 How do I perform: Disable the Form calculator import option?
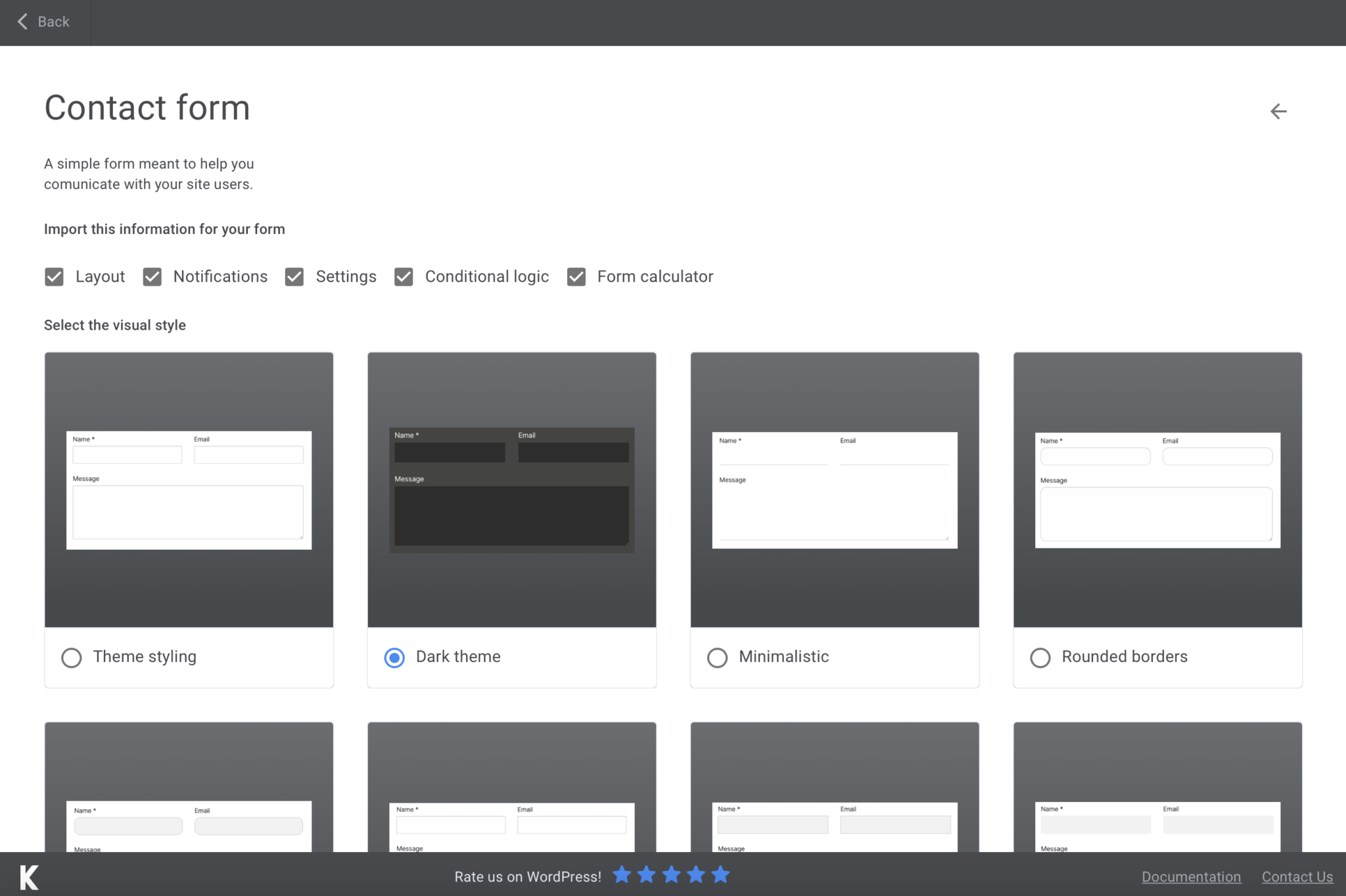pos(576,277)
